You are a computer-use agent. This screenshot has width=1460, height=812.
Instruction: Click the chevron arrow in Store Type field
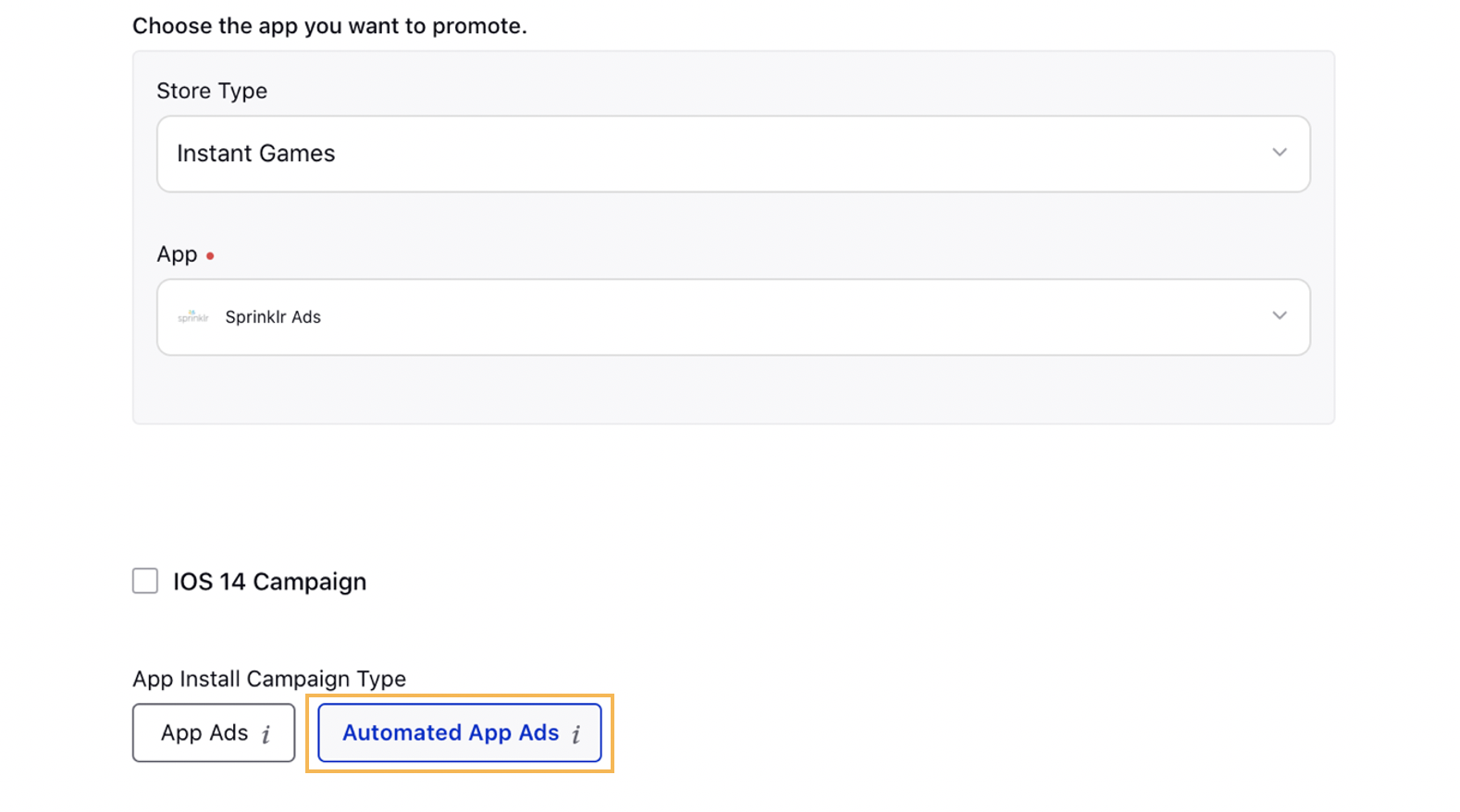(1279, 153)
